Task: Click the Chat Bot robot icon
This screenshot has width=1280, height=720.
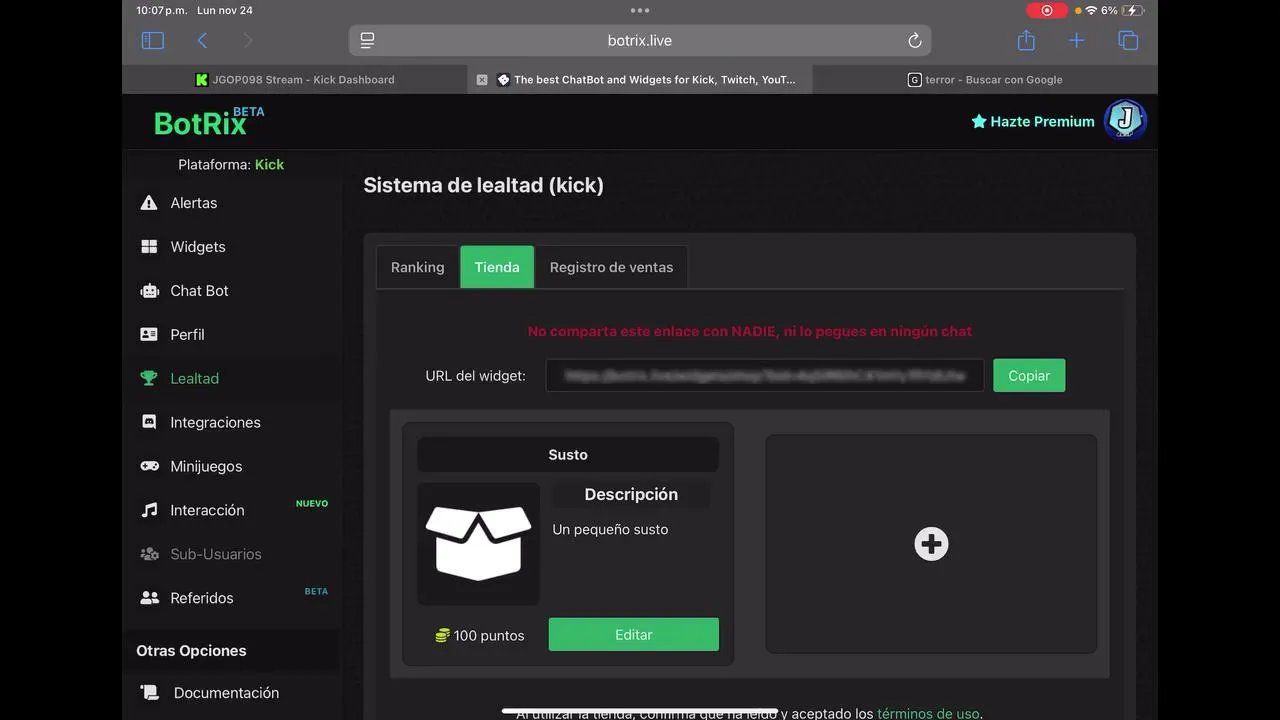Action: [x=149, y=291]
